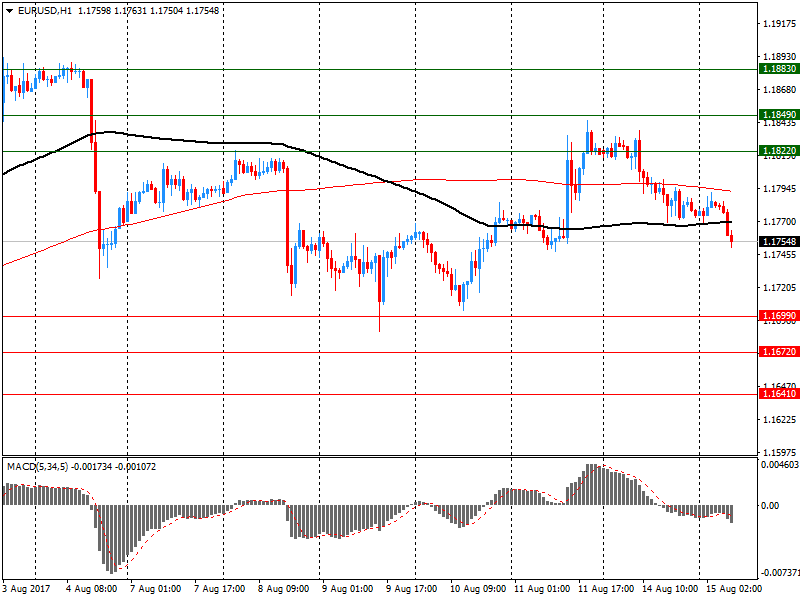This screenshot has height=600, width=800.
Task: Select the 15 Aug 02:00 time axis label
Action: [733, 589]
